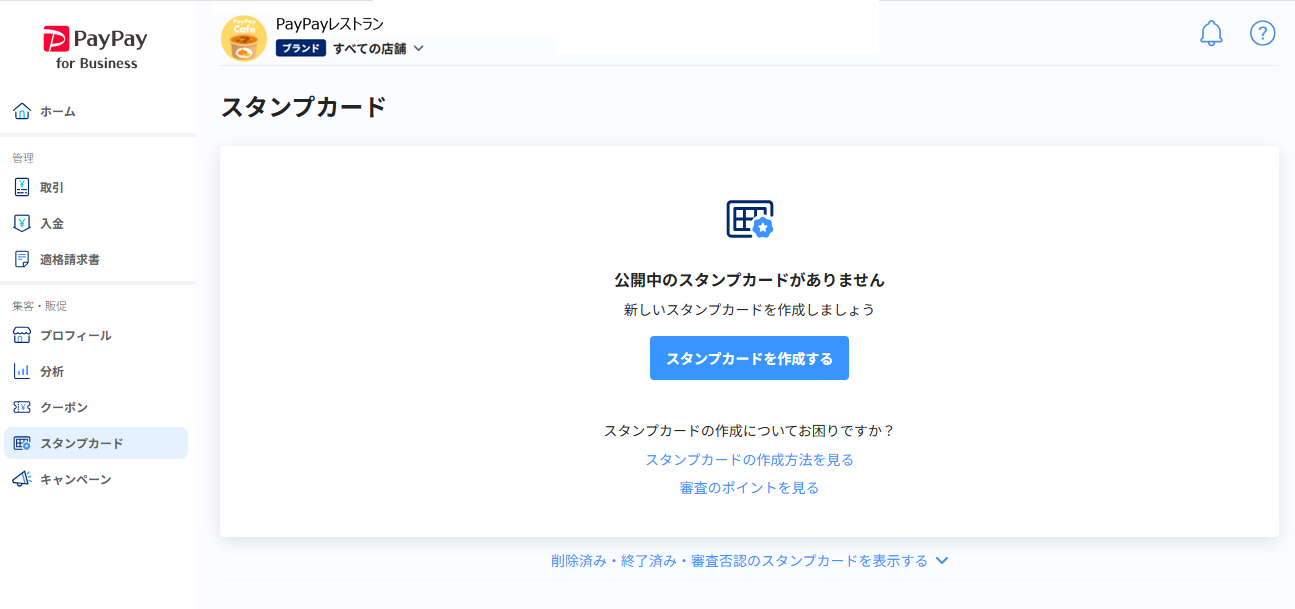Expand 削除済み・終了済み・審査否認のスタンプカードを表示する
Screen dimensions: 1295x609
pos(749,561)
